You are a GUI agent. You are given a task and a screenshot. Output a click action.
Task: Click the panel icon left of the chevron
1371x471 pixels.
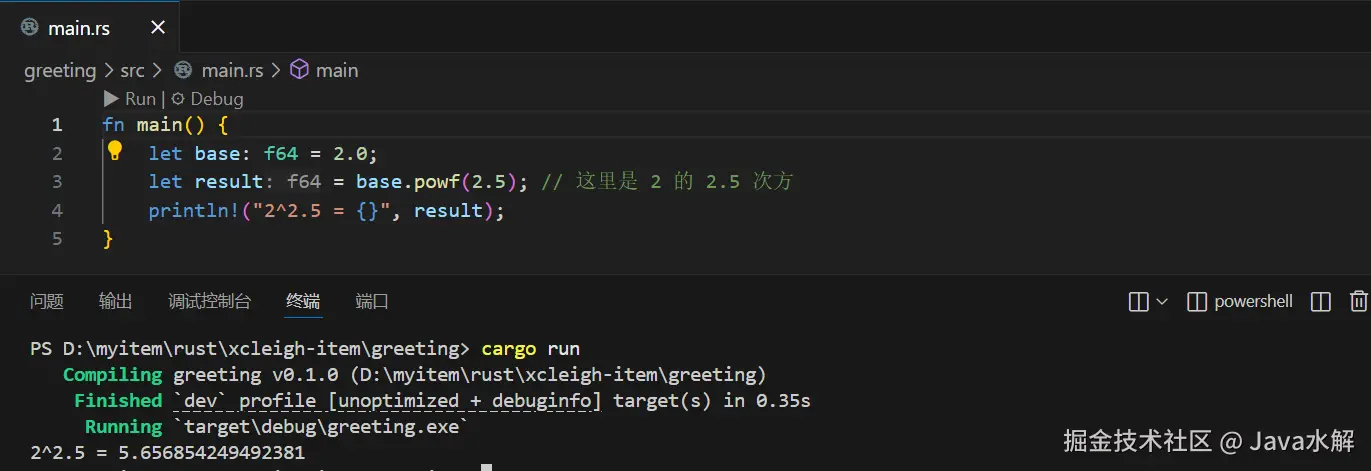pyautogui.click(x=1138, y=301)
